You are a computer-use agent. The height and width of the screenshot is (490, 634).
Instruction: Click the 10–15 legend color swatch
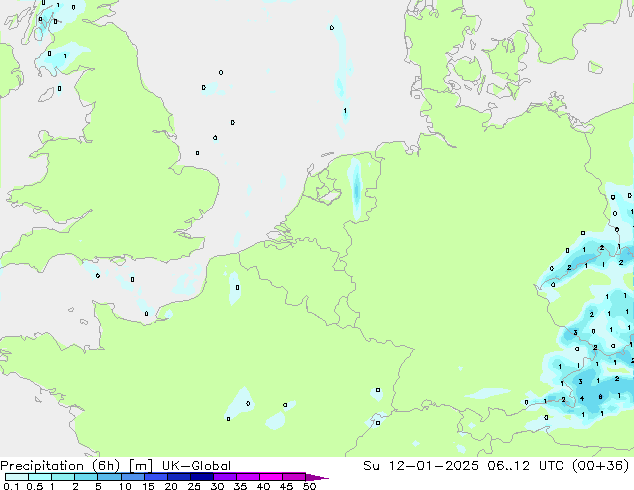(x=133, y=477)
